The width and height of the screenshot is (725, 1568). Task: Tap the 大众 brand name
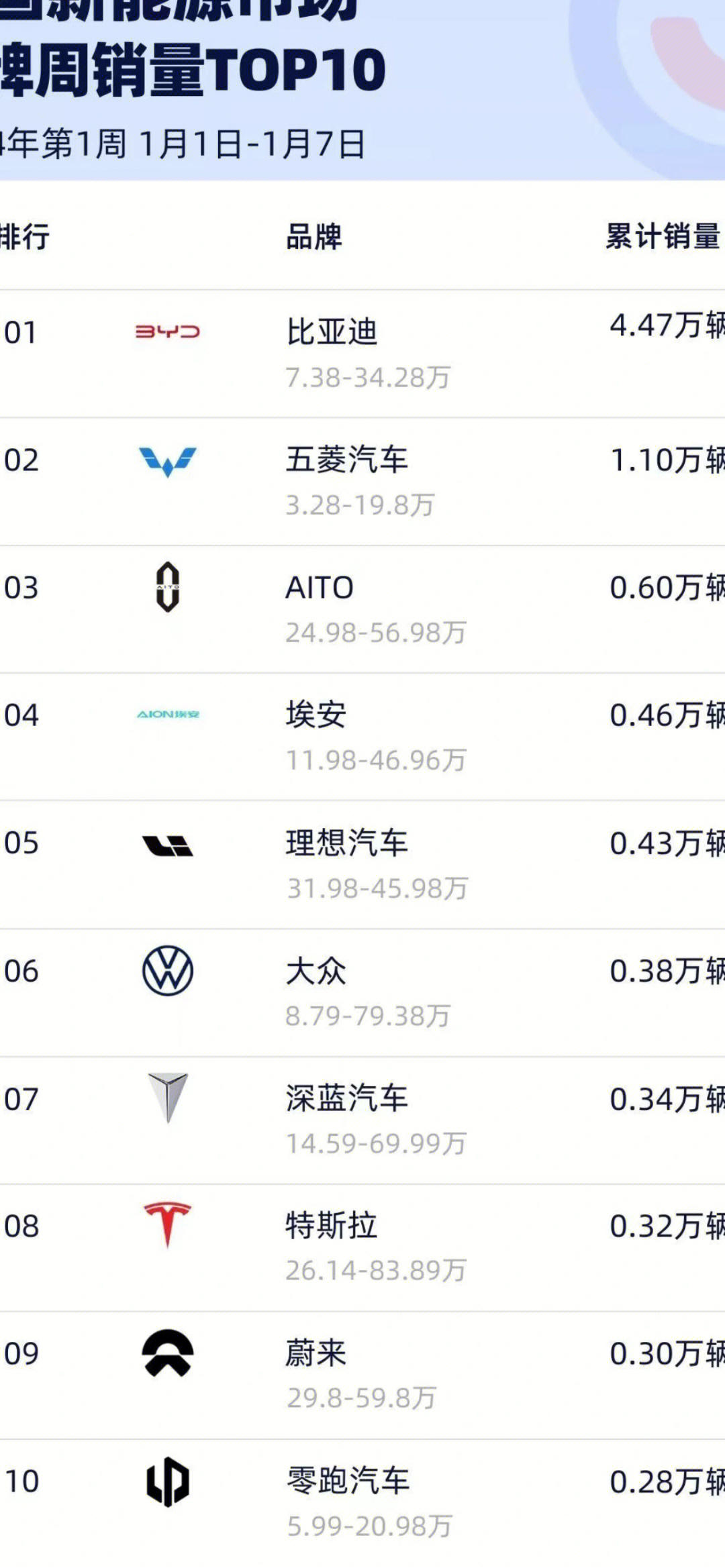(316, 971)
